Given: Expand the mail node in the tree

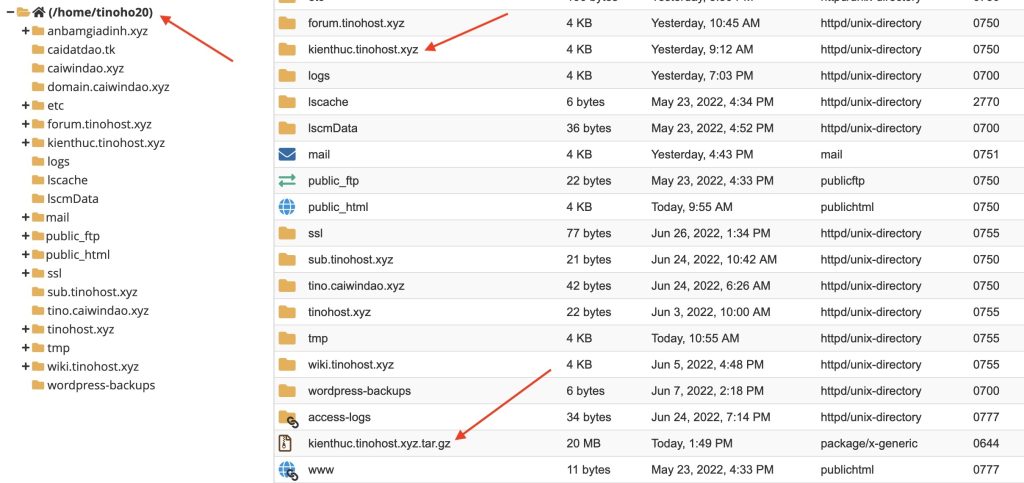Looking at the screenshot, I should (25, 217).
